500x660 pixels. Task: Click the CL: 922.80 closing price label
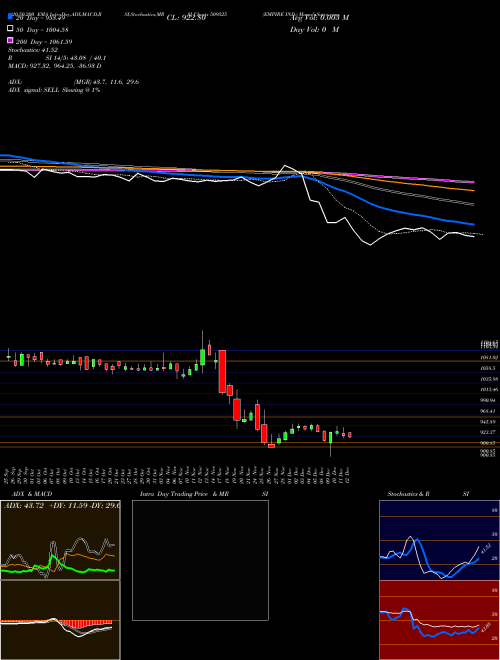[x=186, y=18]
